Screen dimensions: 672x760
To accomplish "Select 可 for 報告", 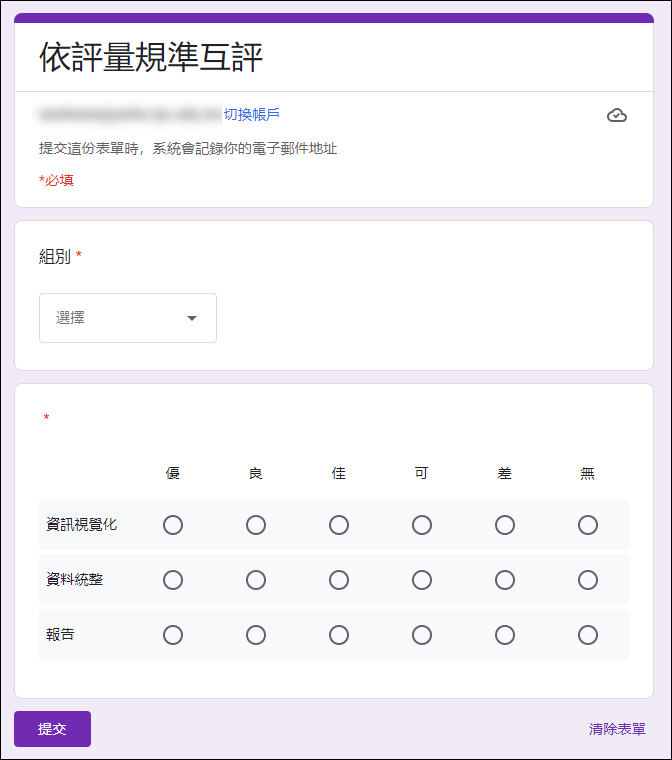I will click(x=422, y=635).
